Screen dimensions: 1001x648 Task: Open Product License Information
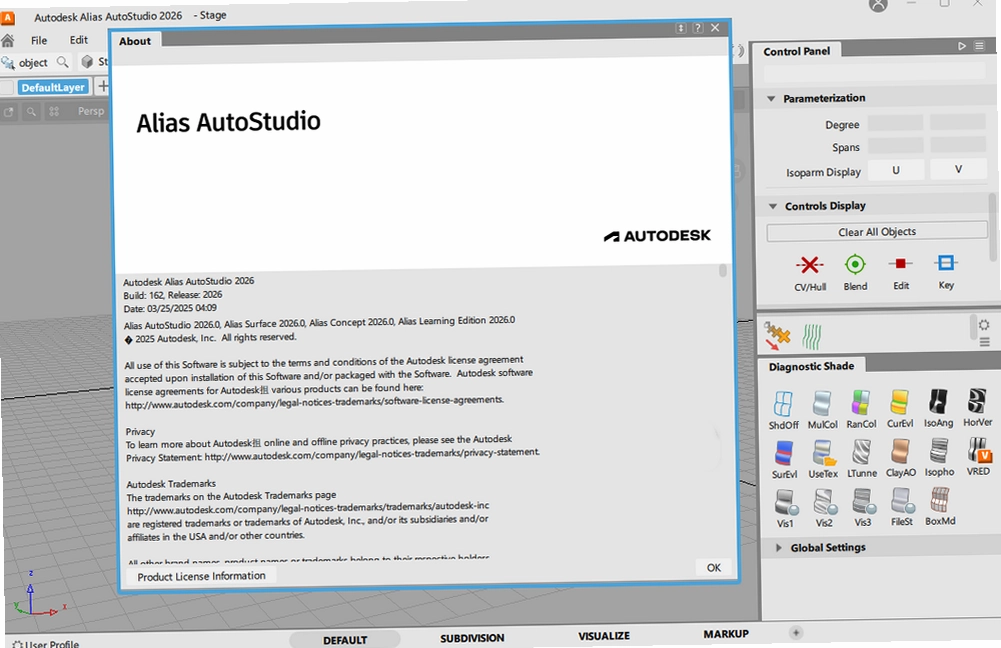coord(200,576)
